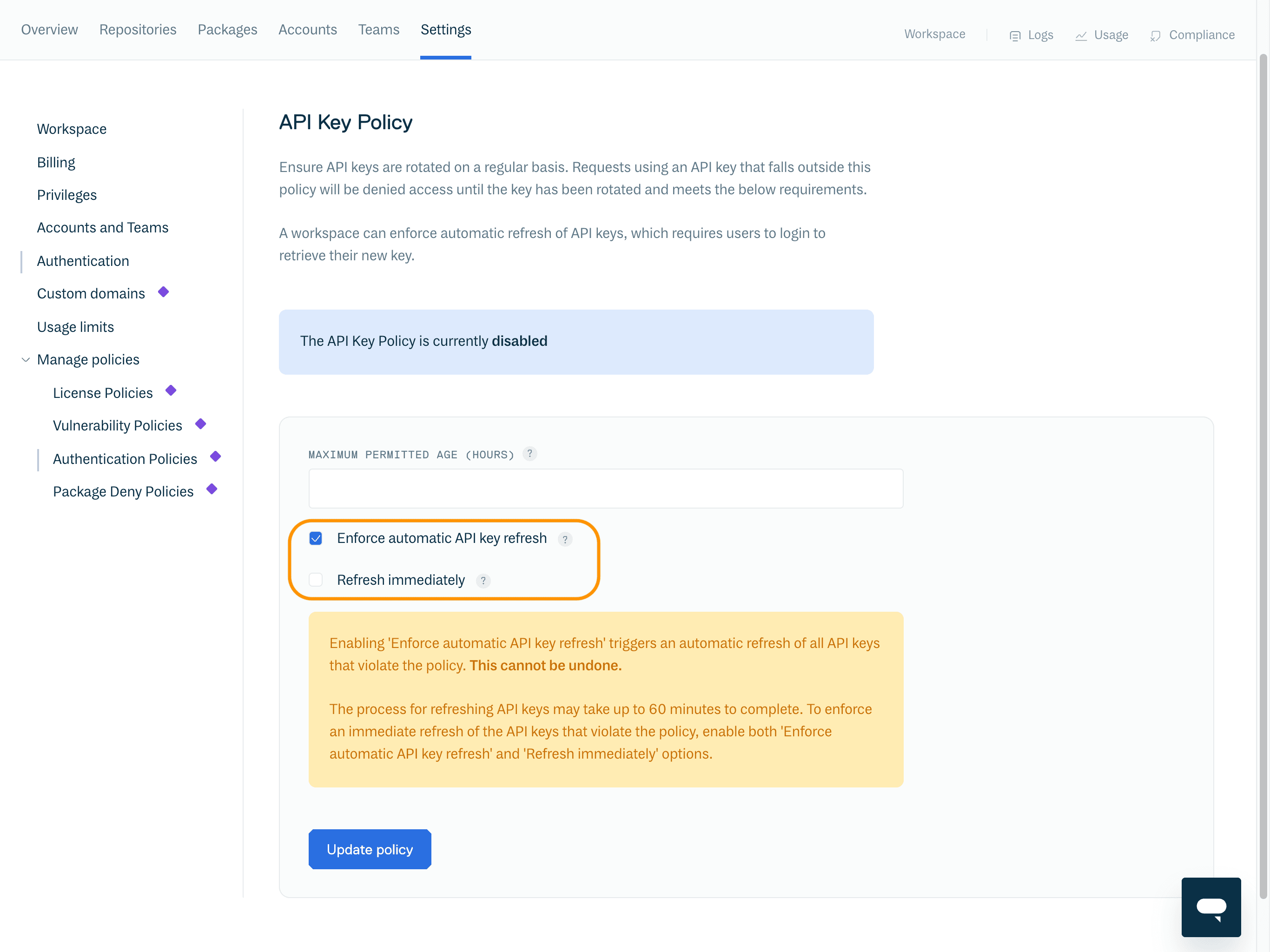Viewport: 1270px width, 952px height.
Task: Open the chat support widget
Action: [1211, 907]
